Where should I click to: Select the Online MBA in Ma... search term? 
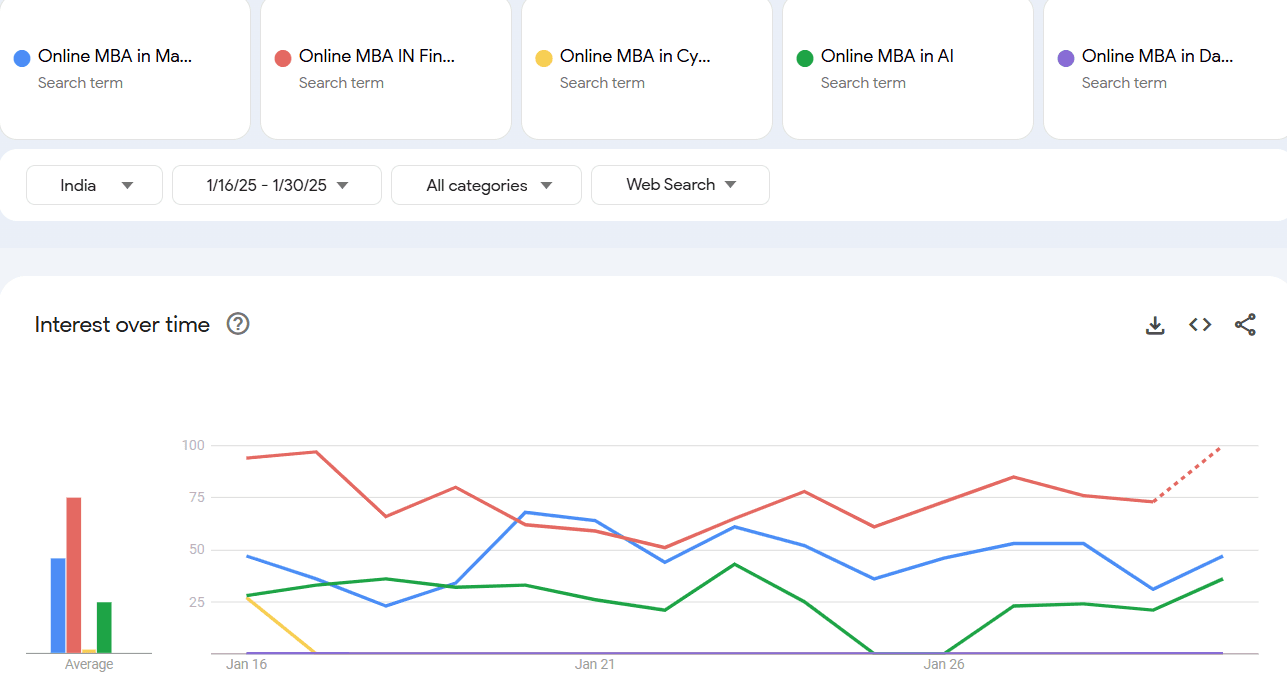click(x=115, y=57)
